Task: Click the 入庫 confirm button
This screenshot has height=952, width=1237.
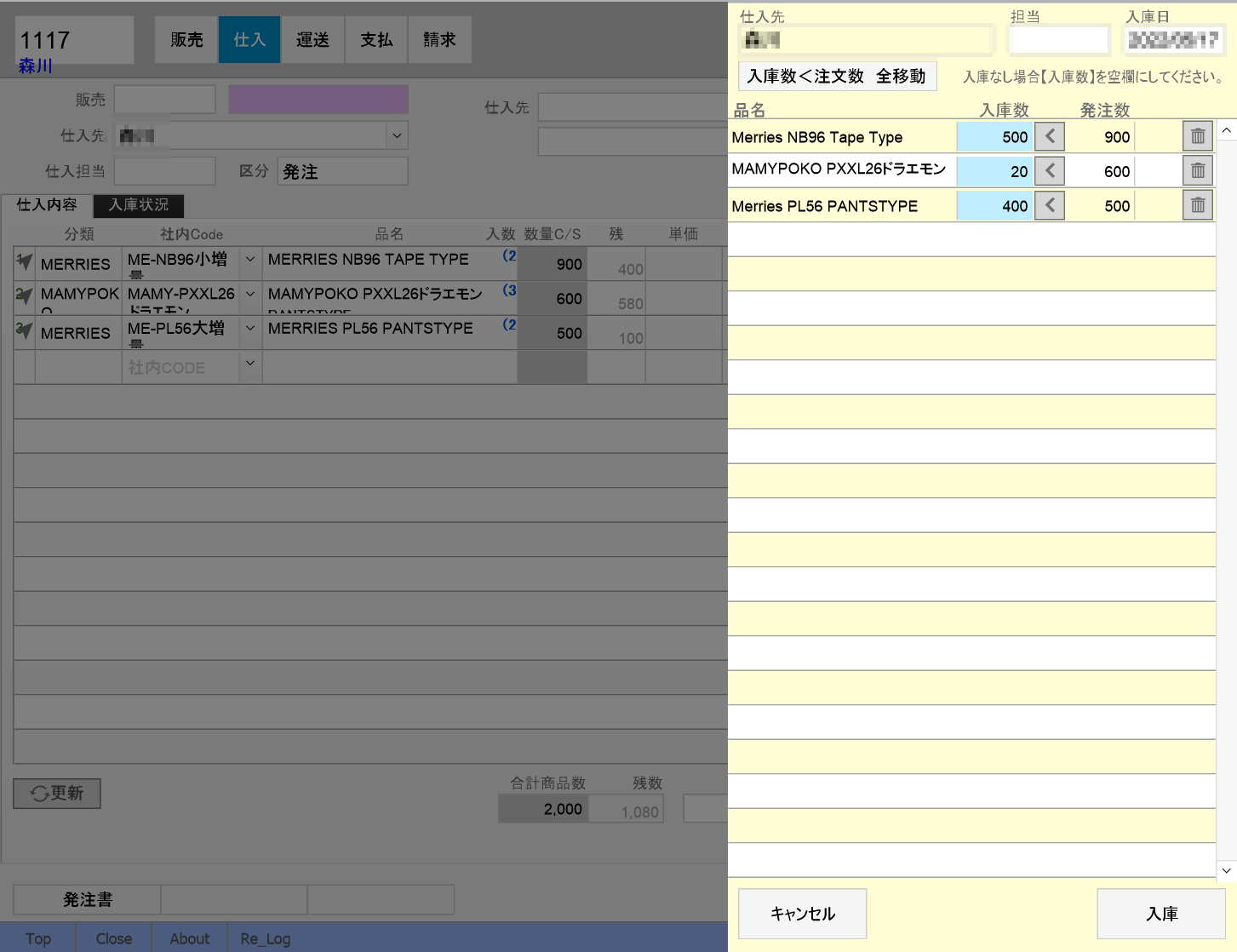Action: pyautogui.click(x=1161, y=914)
